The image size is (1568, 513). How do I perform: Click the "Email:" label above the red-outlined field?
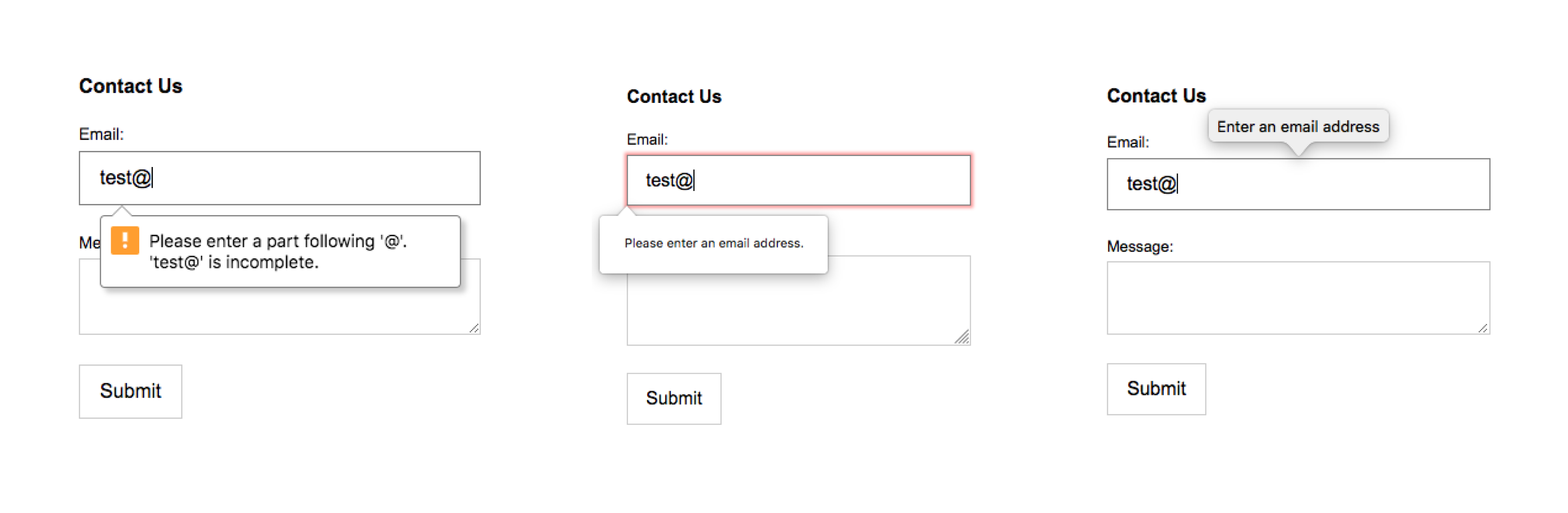click(647, 139)
